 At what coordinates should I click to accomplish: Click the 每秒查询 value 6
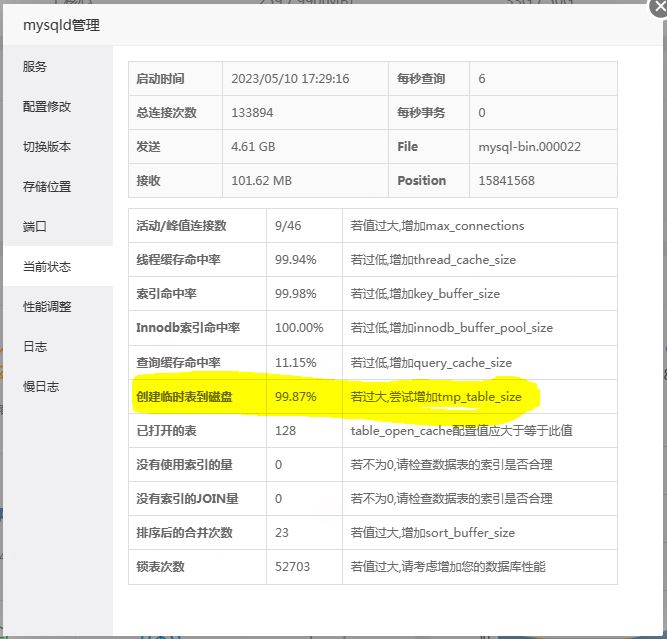coord(482,79)
